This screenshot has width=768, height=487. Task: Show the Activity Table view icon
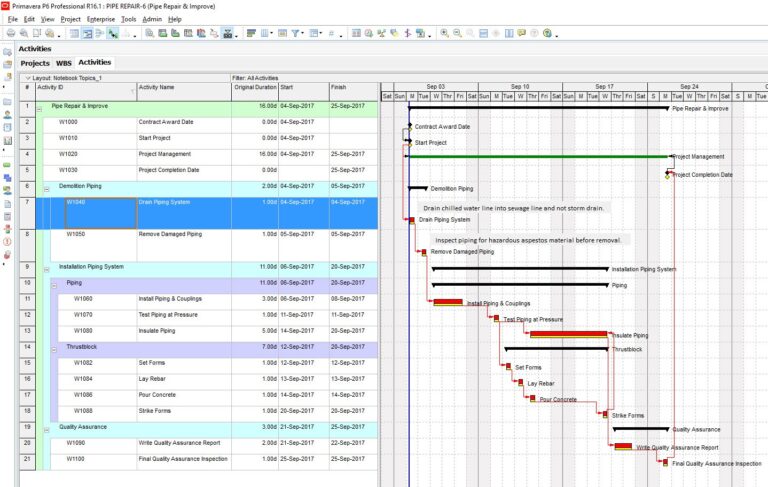[x=74, y=33]
